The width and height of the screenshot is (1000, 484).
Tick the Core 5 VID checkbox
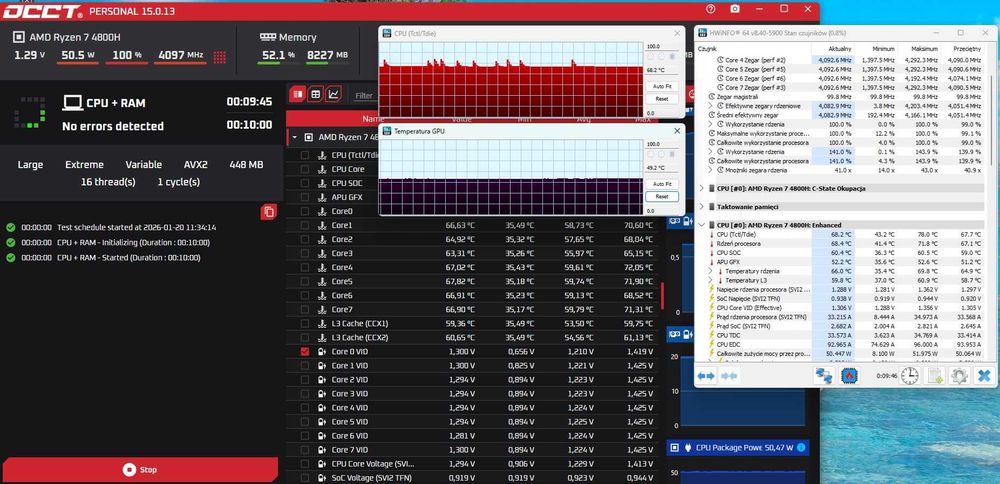click(x=304, y=422)
